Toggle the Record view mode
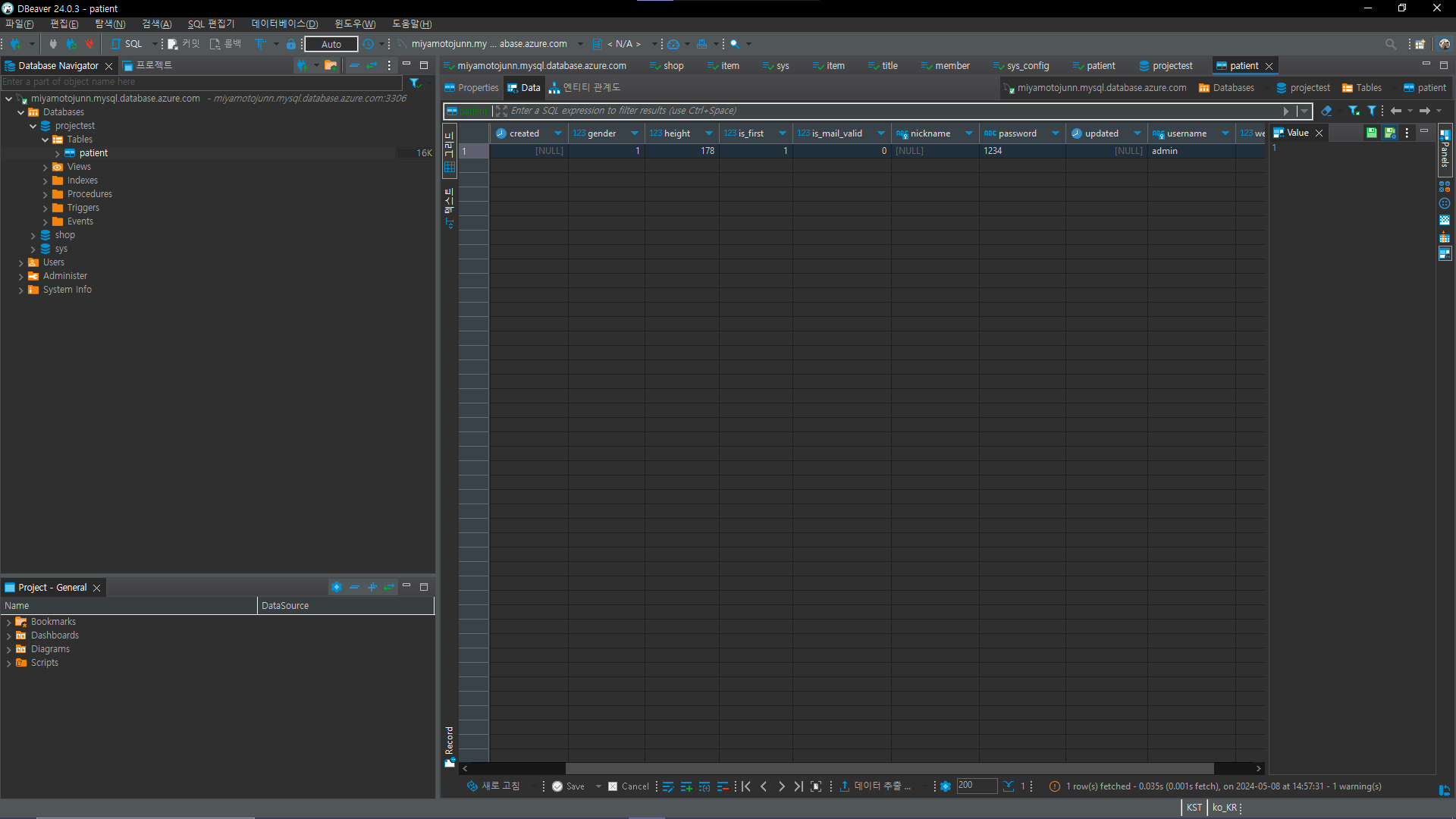Image resolution: width=1456 pixels, height=819 pixels. coord(450,747)
